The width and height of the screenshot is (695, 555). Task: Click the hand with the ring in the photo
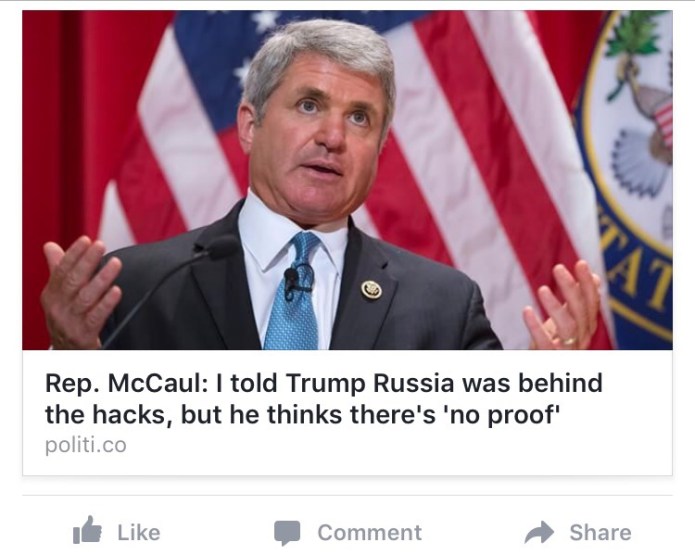coord(563,306)
